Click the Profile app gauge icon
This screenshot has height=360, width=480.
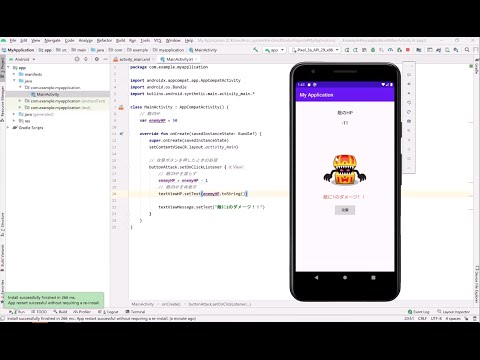coord(390,50)
